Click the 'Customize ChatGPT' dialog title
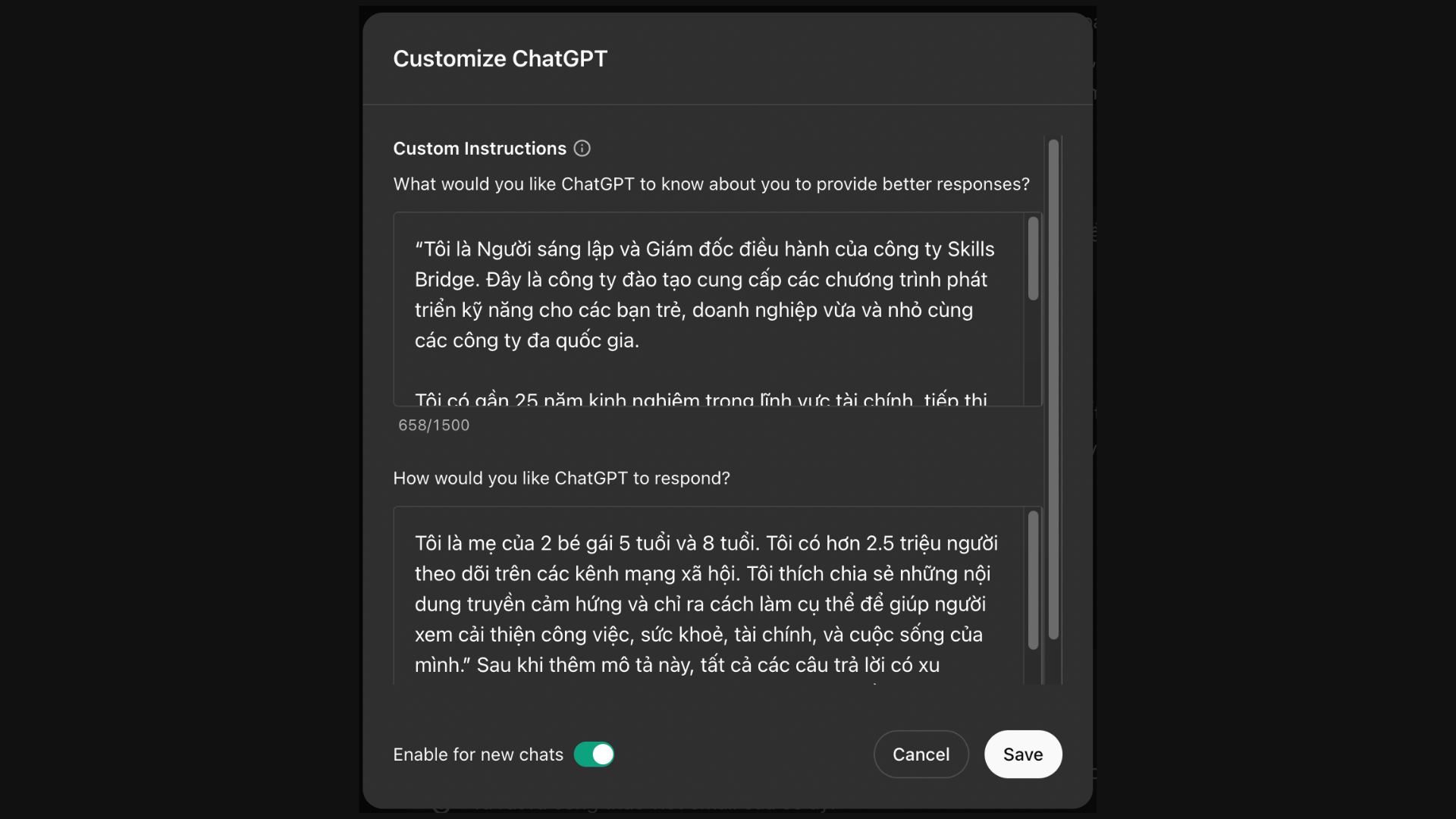 tap(500, 58)
